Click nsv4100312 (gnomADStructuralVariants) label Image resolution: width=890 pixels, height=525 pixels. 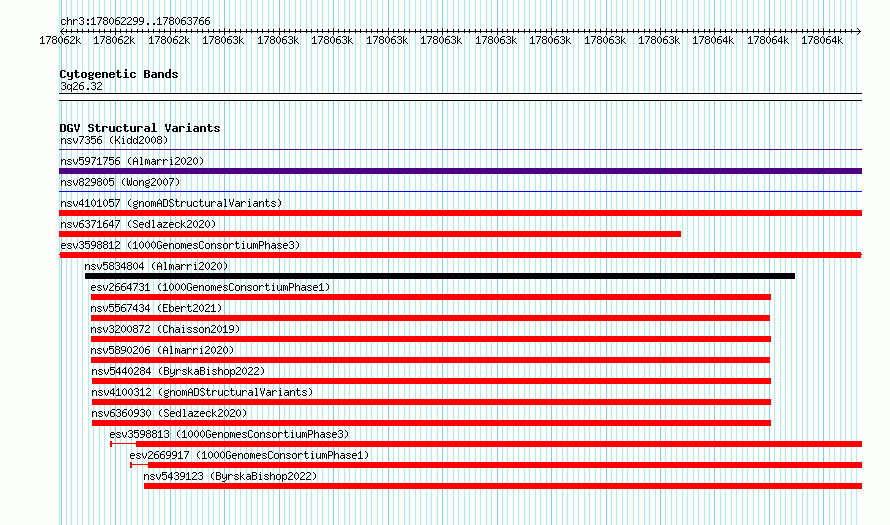202,392
